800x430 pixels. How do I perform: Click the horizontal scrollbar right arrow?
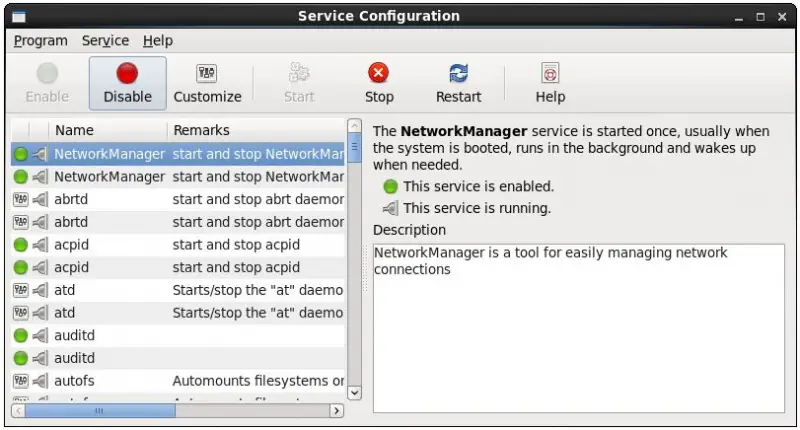(x=337, y=410)
